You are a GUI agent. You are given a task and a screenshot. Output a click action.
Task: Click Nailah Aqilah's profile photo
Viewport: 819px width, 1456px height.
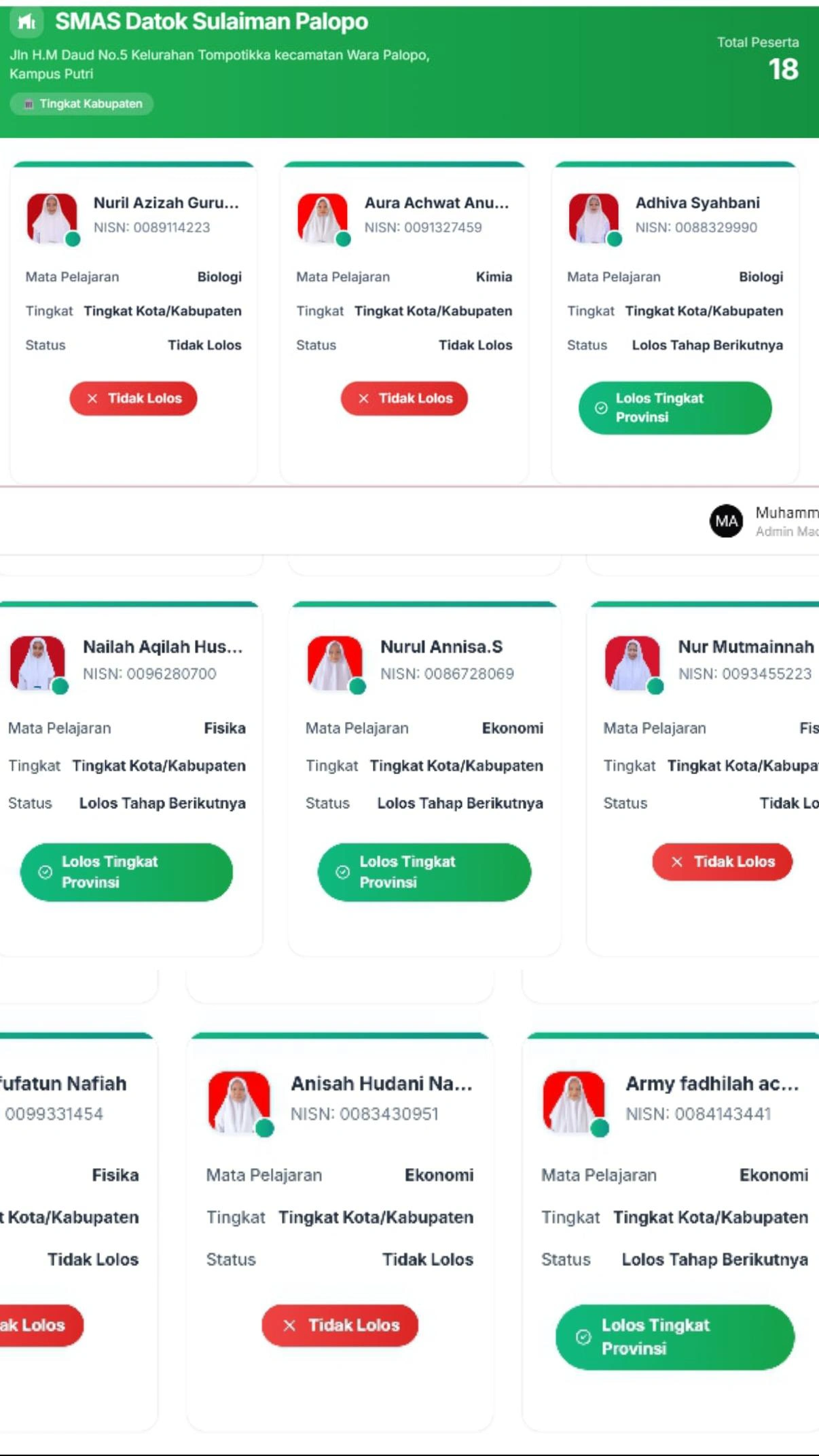click(x=37, y=663)
